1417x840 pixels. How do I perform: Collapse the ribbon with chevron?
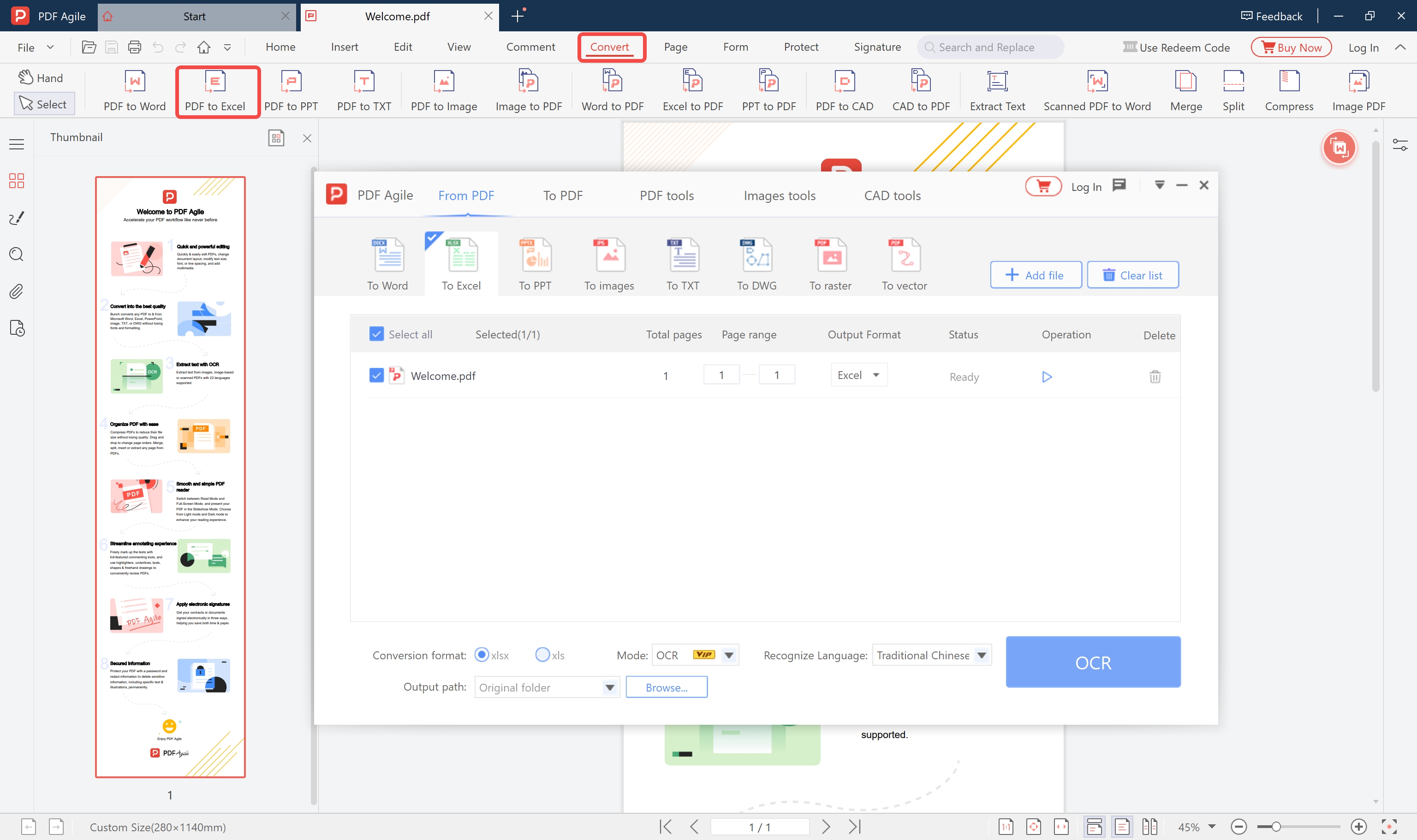point(1400,47)
